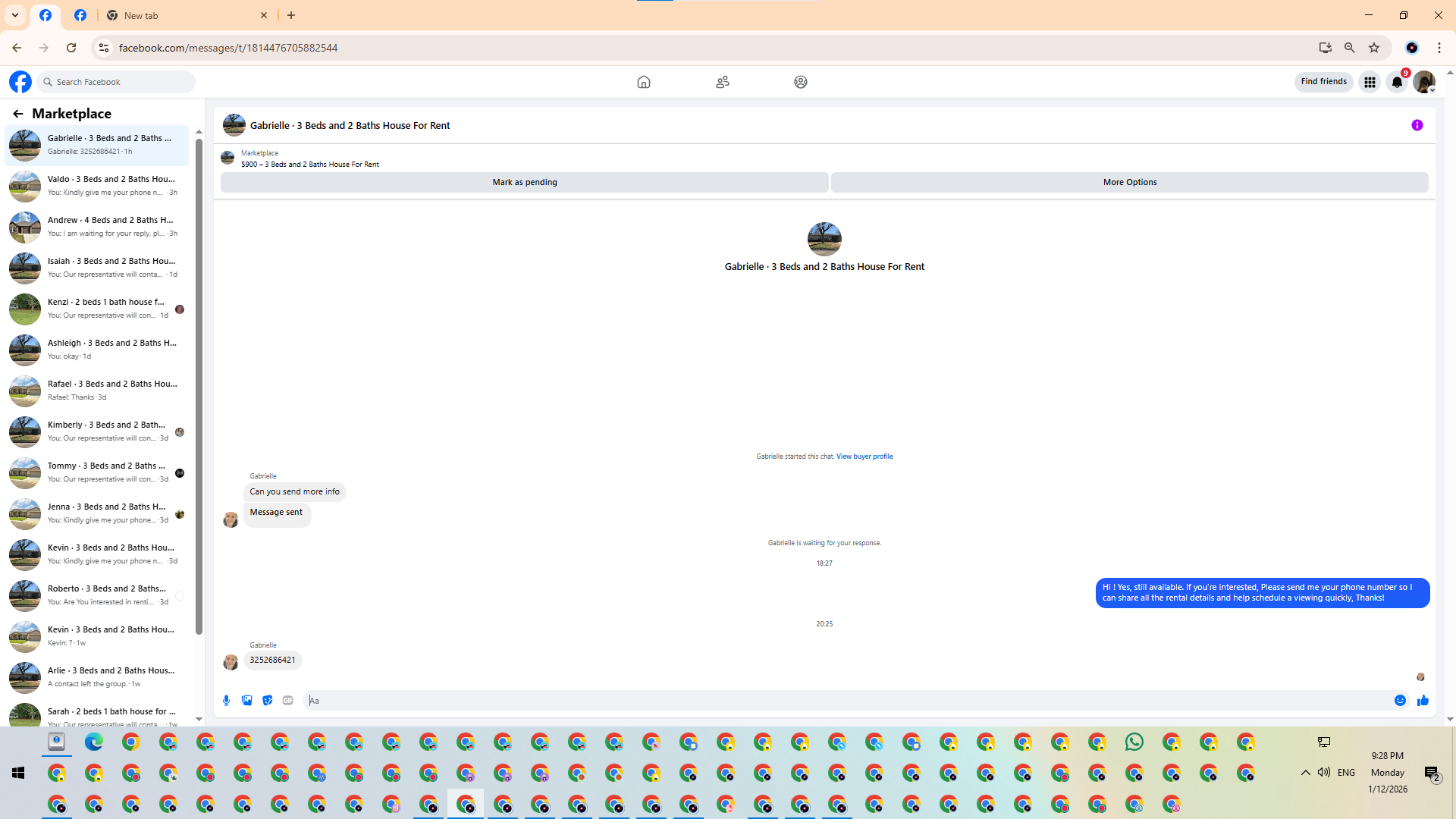Screen dimensions: 1456x819
Task: Go back from Marketplace with arrow
Action: (x=17, y=114)
